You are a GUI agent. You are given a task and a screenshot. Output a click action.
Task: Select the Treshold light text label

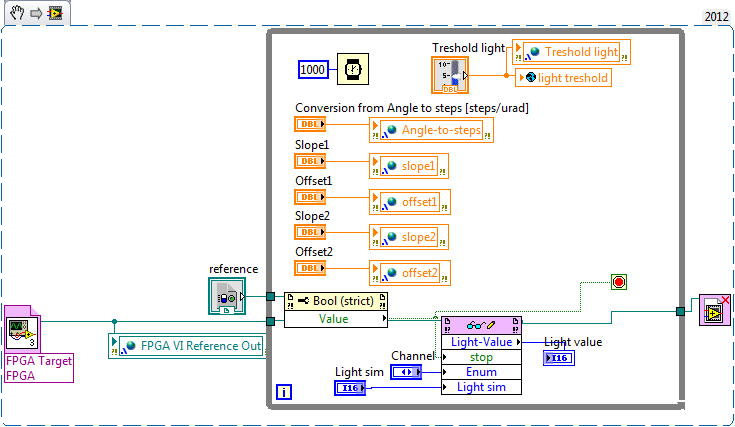click(468, 48)
